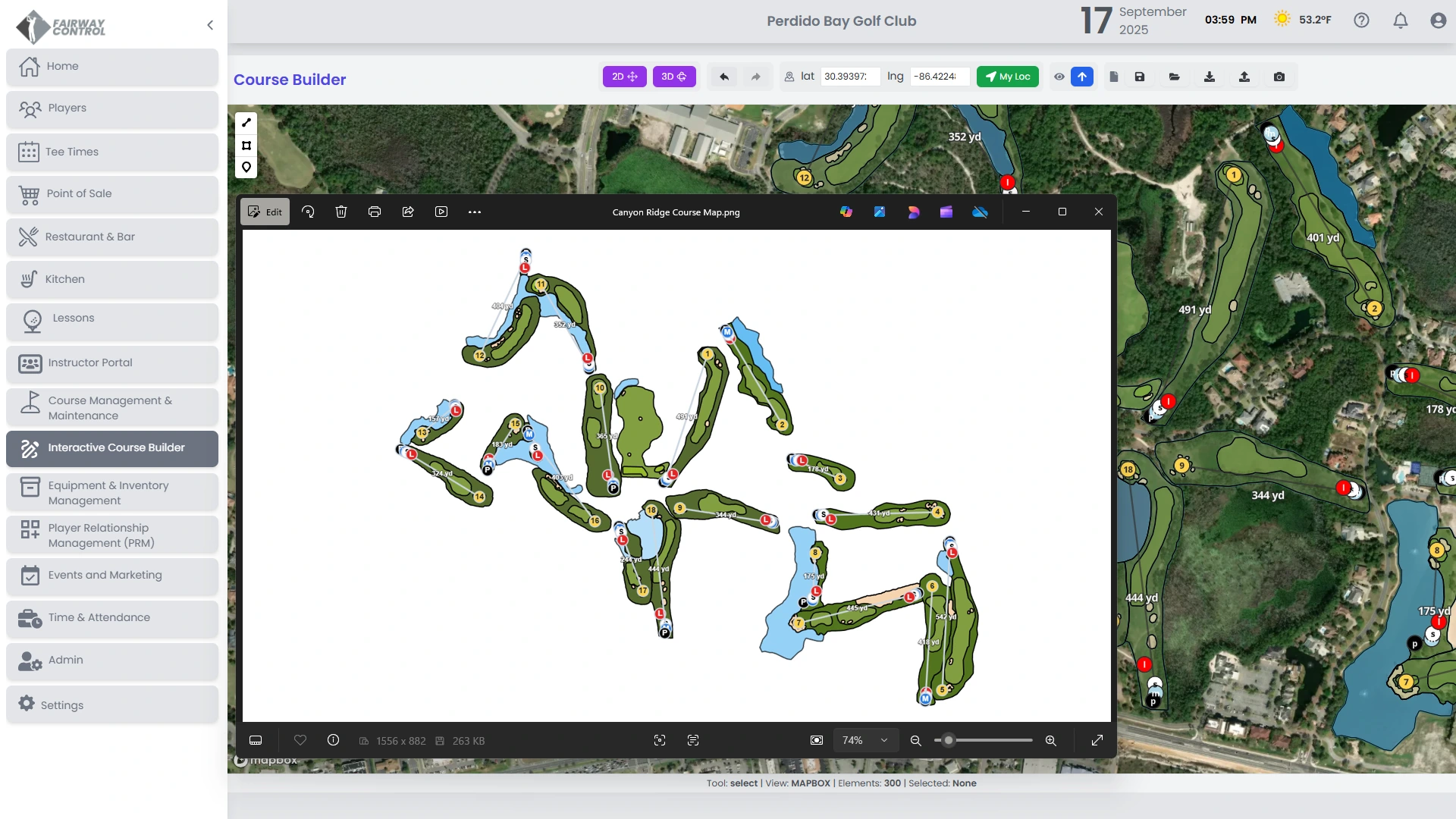Toggle the filmstrip view icon
Viewport: 1456px width, 819px height.
click(x=256, y=741)
